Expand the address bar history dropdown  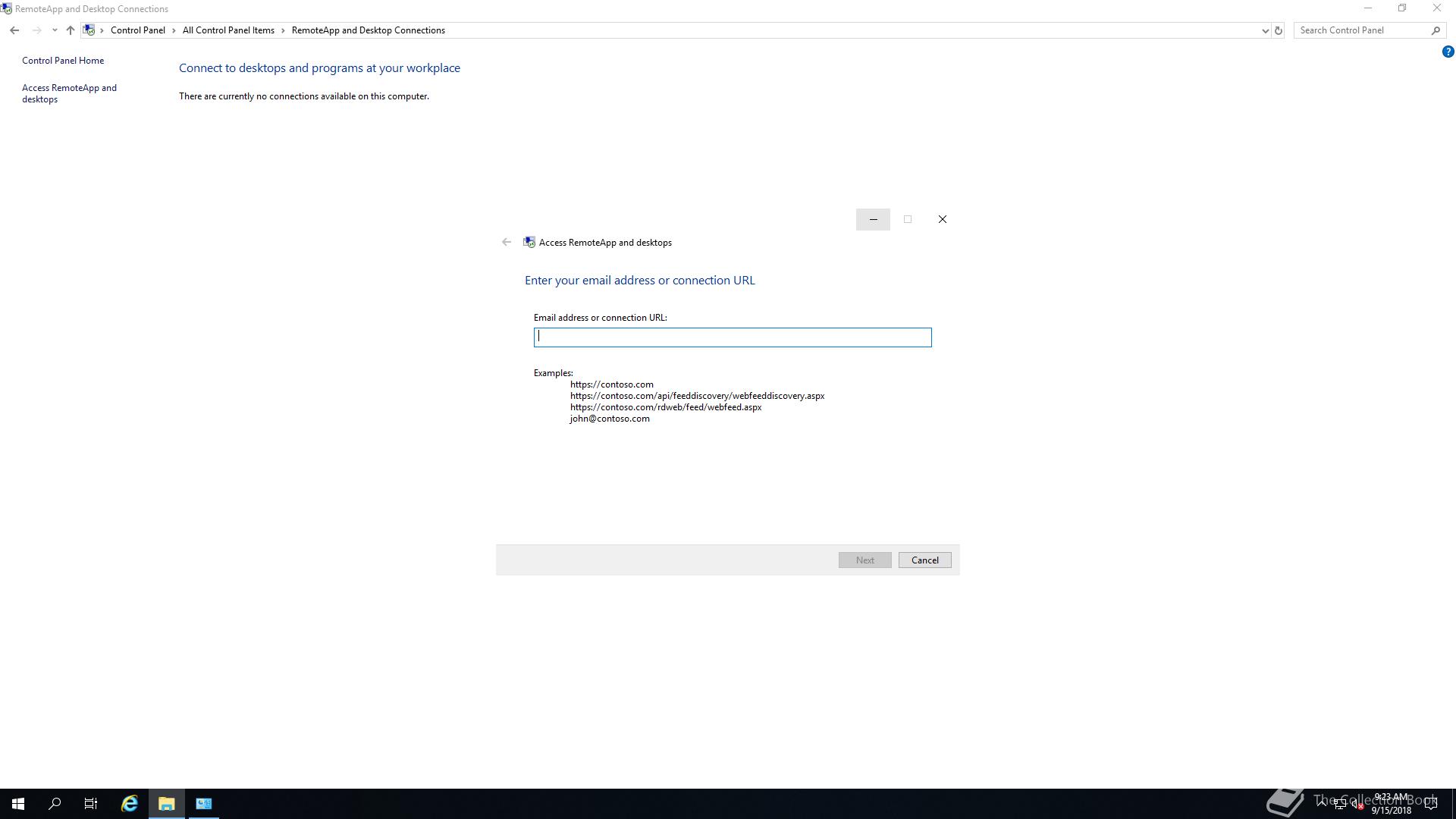point(1265,30)
